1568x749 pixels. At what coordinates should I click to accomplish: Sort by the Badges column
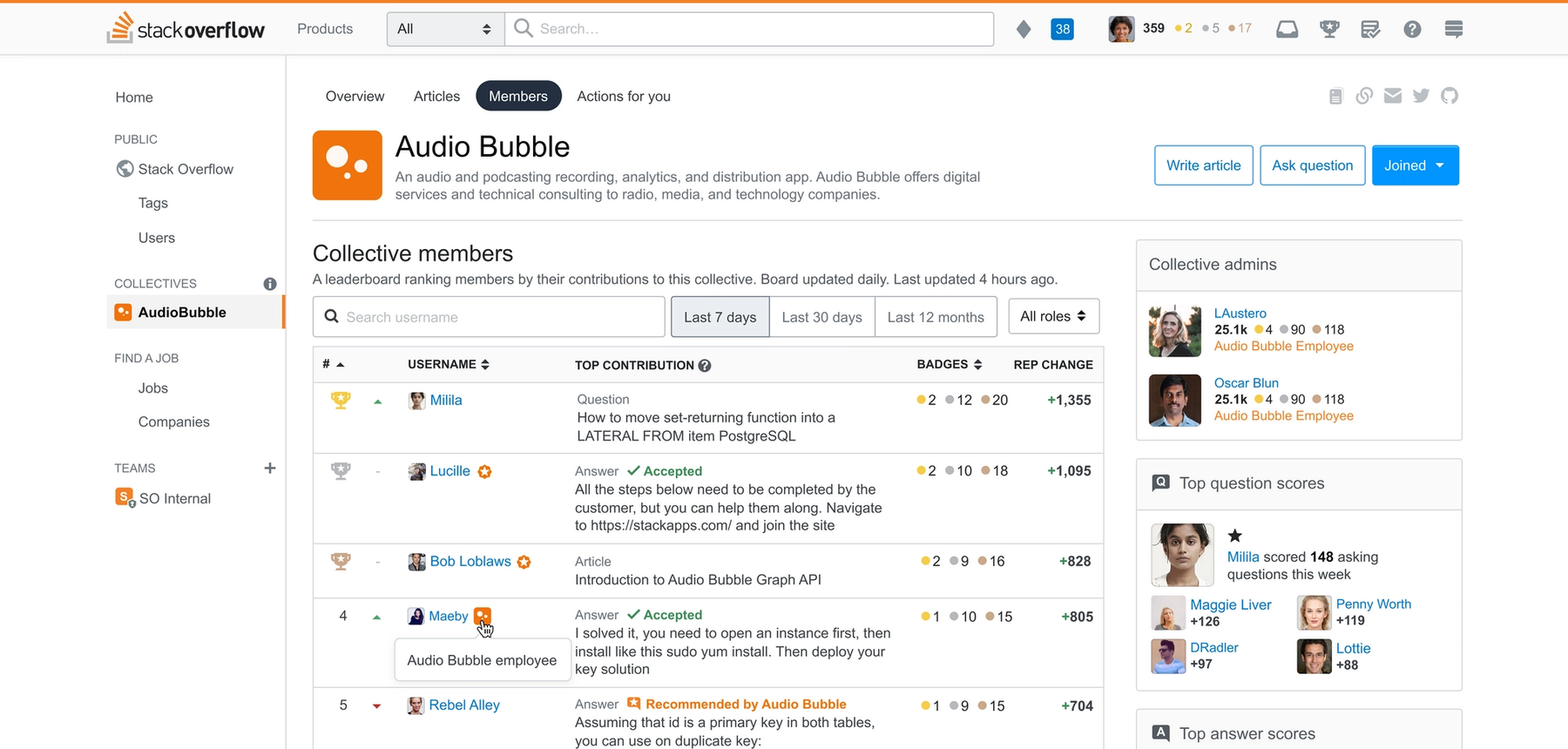point(950,364)
